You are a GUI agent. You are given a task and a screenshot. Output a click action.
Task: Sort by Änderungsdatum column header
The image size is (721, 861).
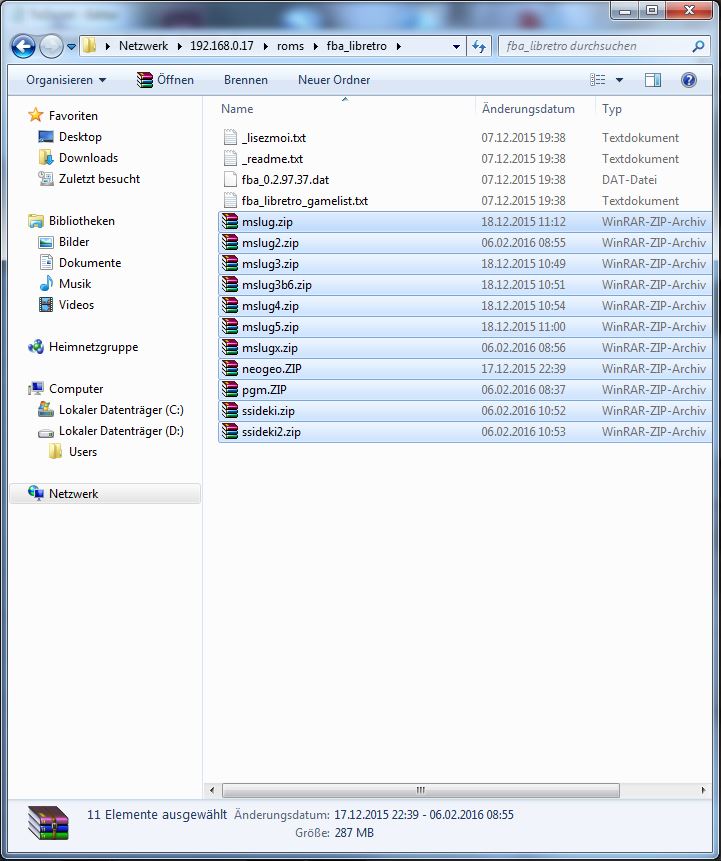point(528,109)
